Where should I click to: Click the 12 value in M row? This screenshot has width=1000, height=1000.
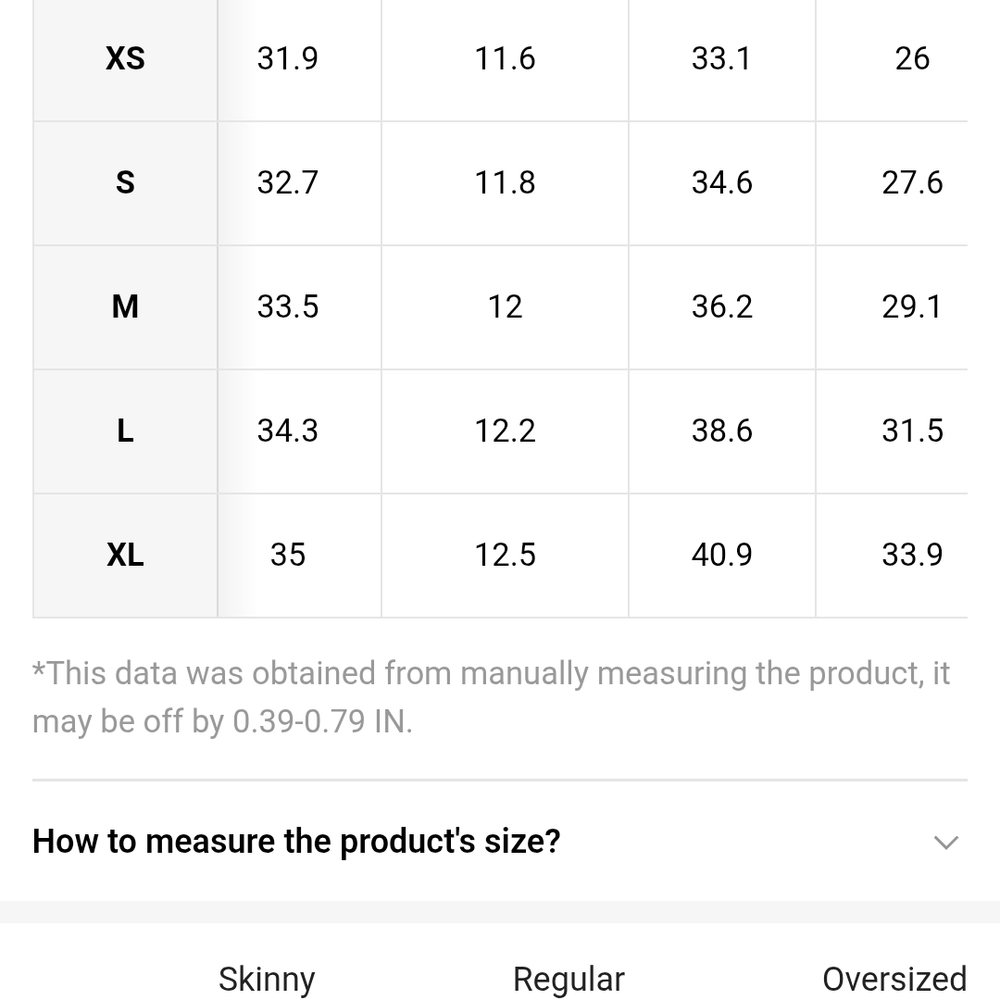505,307
